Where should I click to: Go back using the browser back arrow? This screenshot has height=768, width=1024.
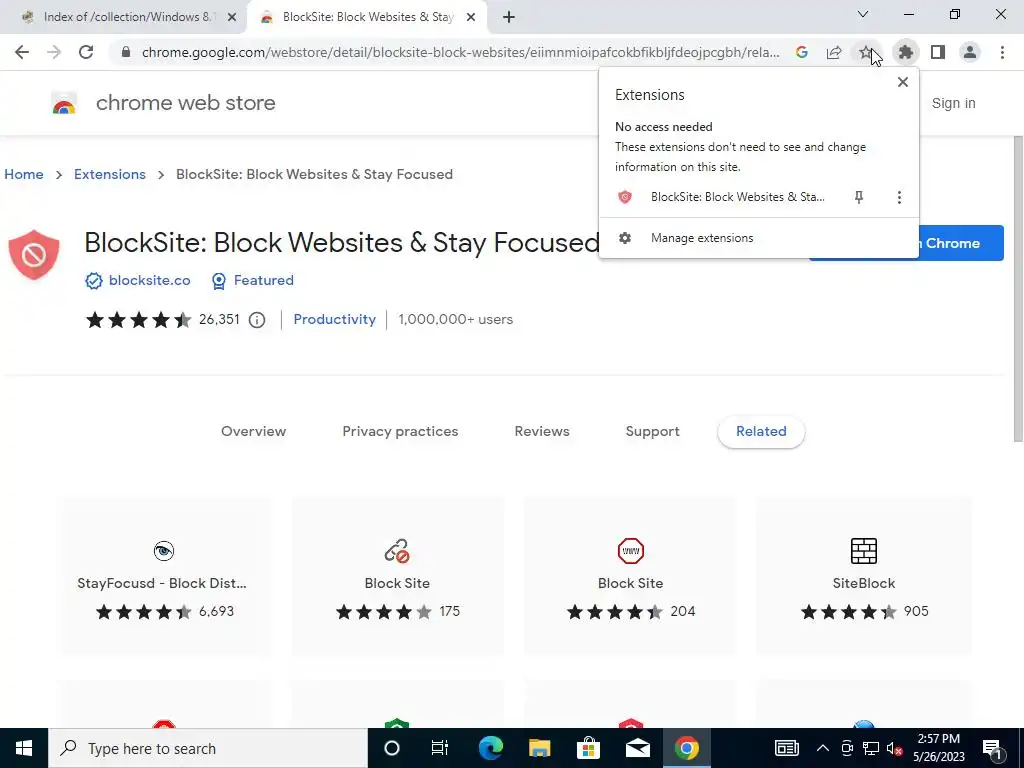[x=22, y=52]
